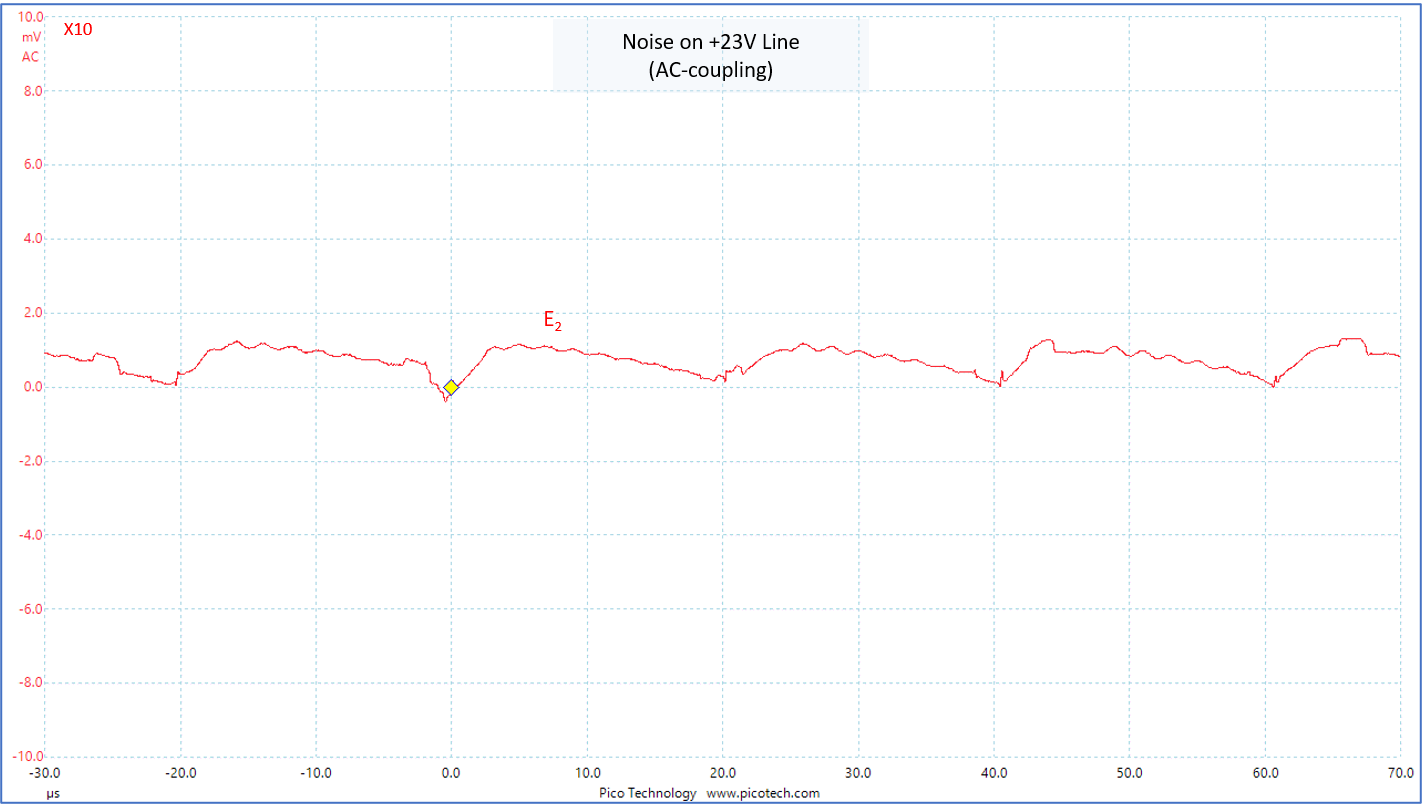The image size is (1422, 804).
Task: Select the -30.0 label on the time axis
Action: (45, 773)
